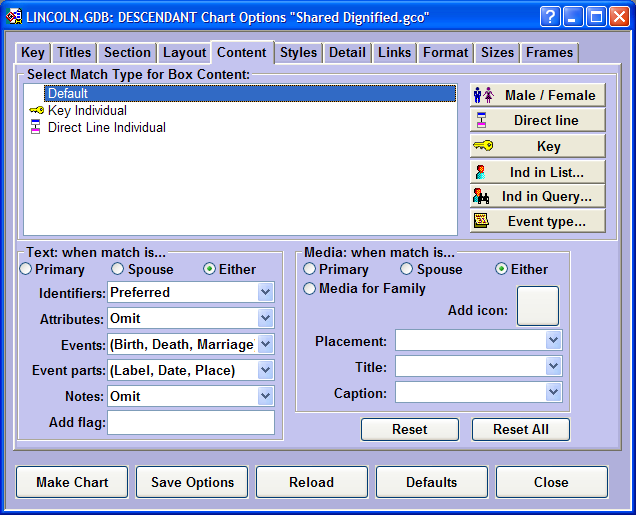Select Direct Line Individual list entry

pos(106,128)
